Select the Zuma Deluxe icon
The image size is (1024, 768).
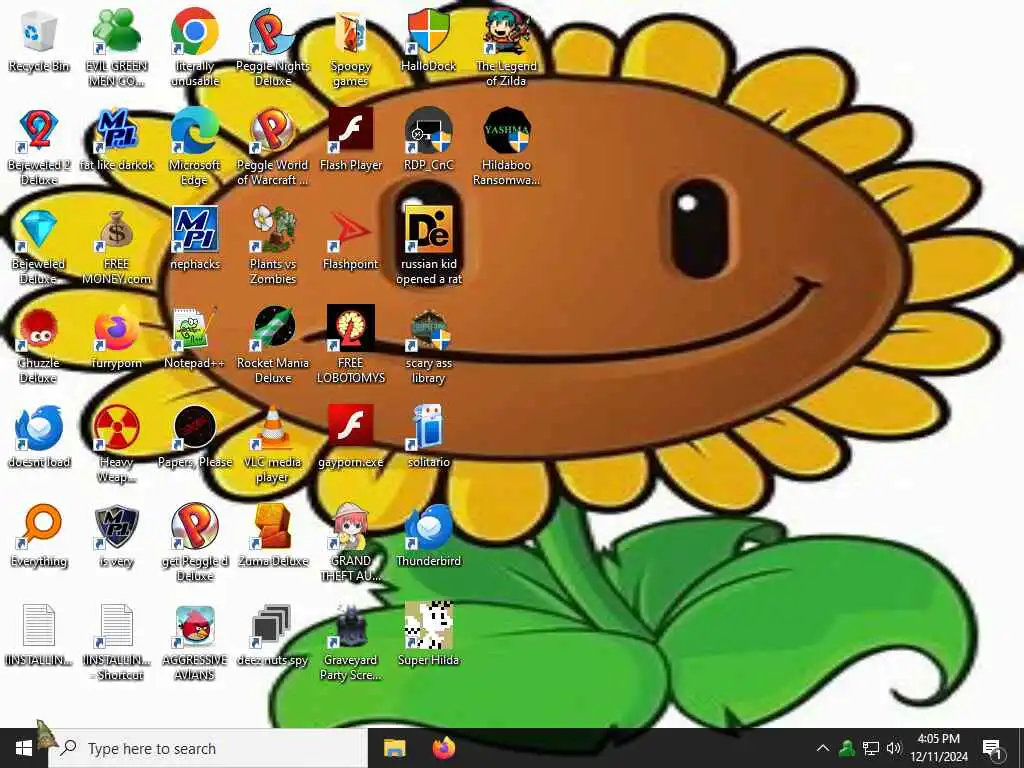(x=272, y=526)
